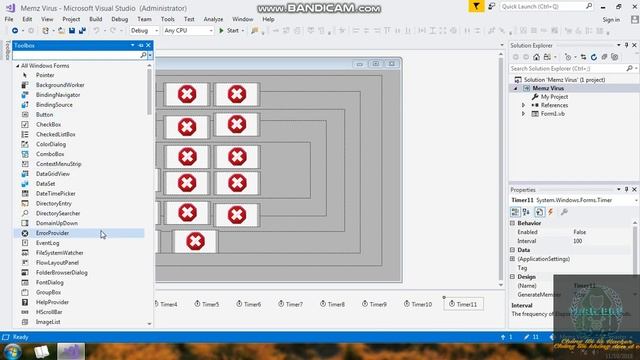Expand the Form1.vb node

coord(523,114)
